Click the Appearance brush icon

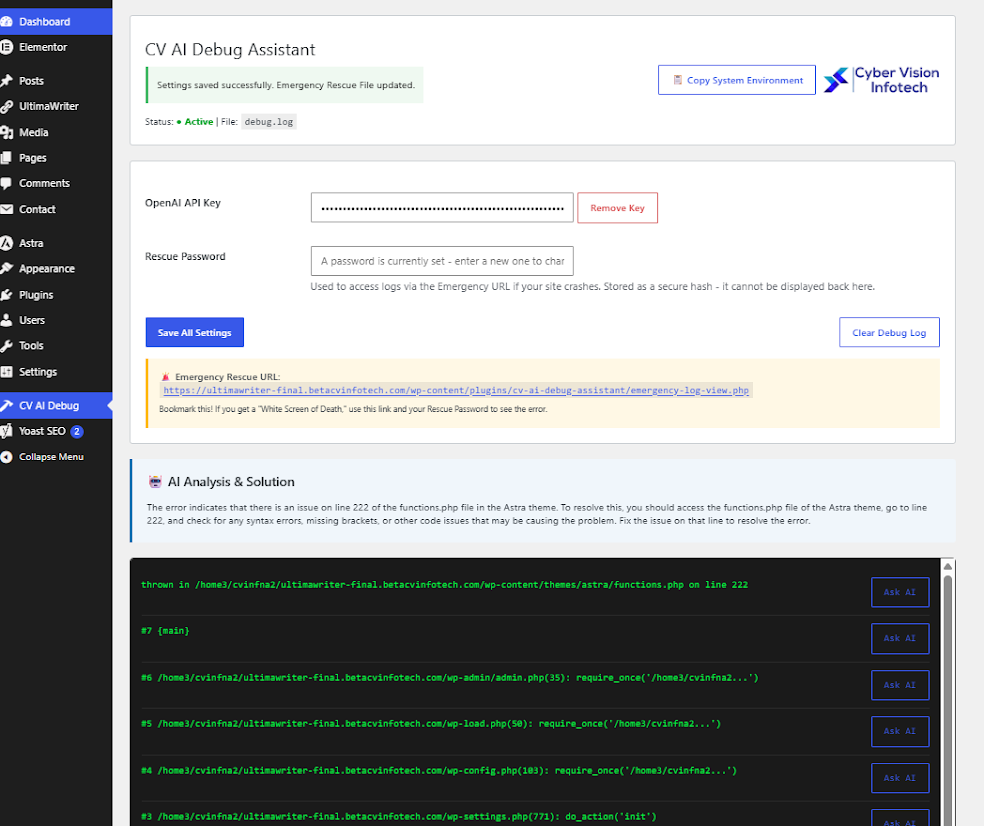[6, 269]
